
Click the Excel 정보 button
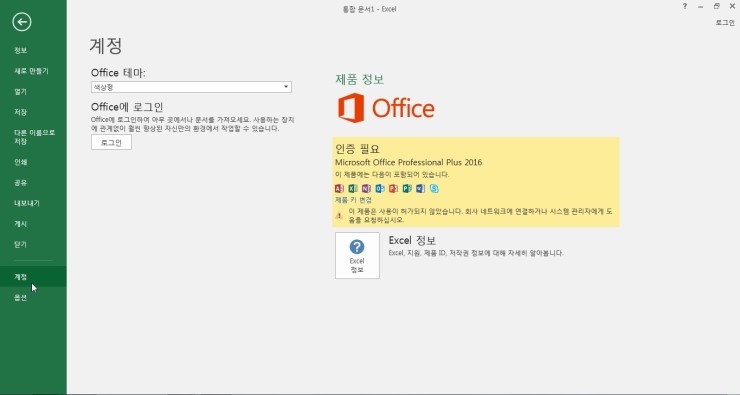click(357, 255)
